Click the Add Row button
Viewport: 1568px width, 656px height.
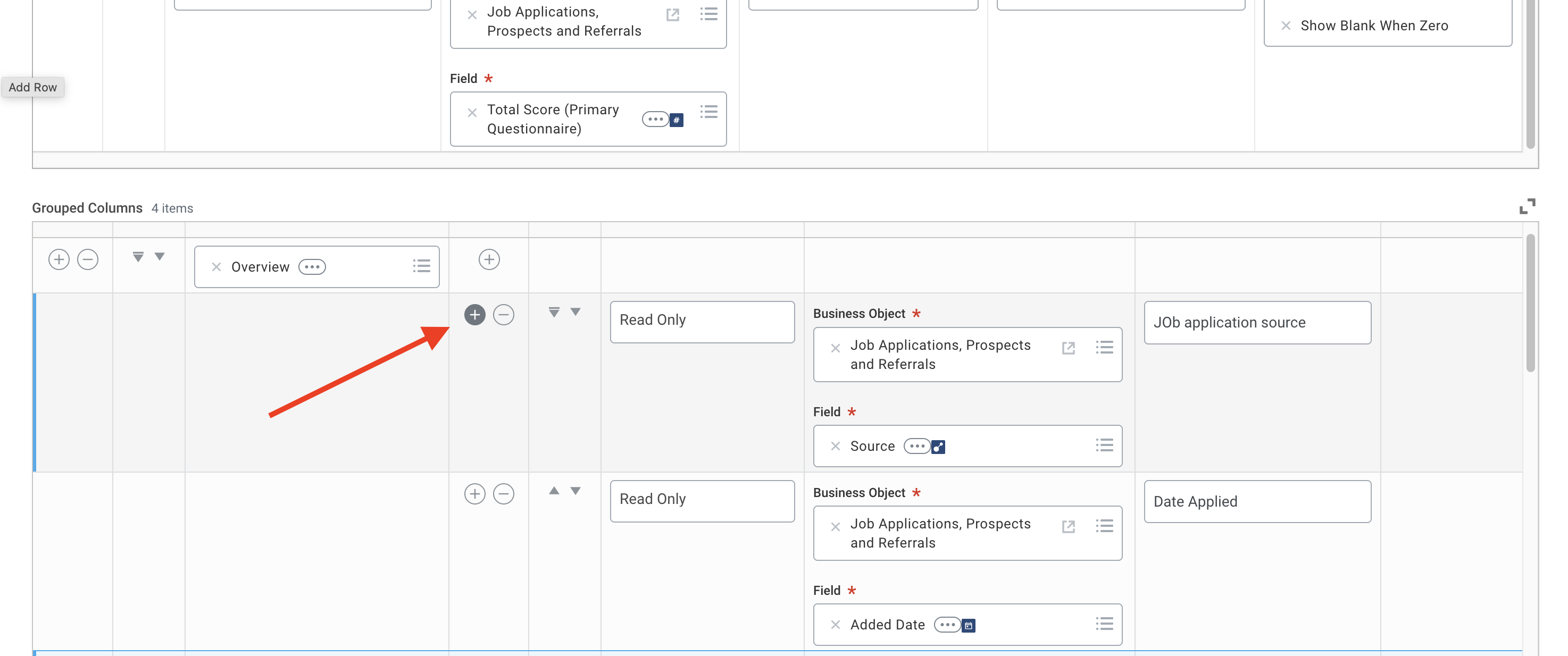[x=32, y=87]
